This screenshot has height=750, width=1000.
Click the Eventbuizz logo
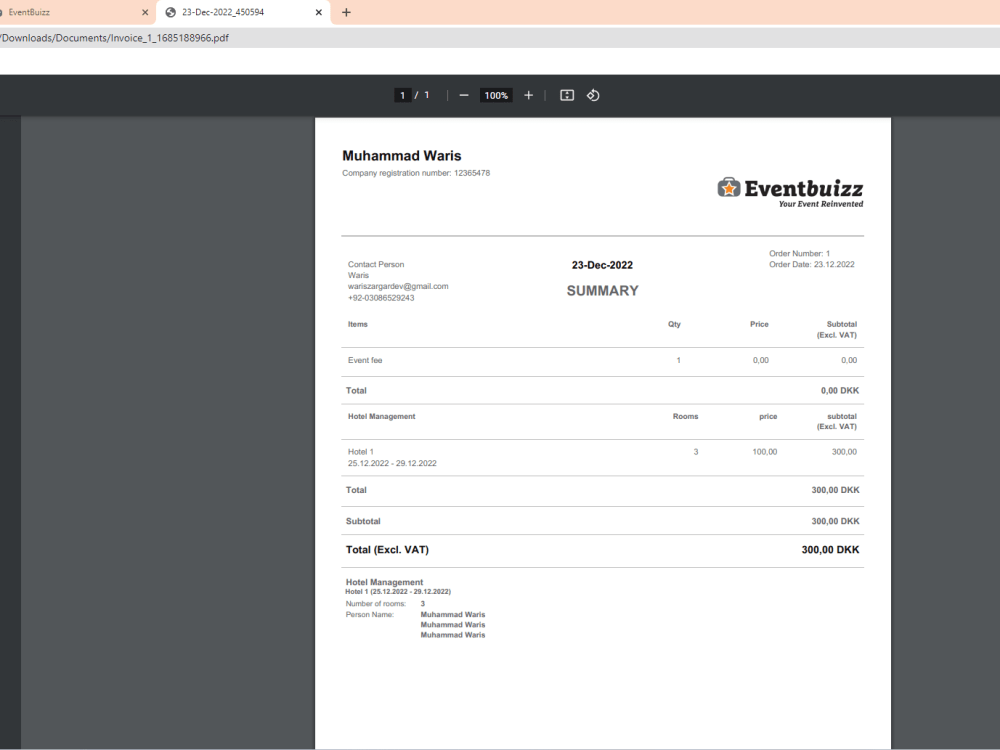790,192
